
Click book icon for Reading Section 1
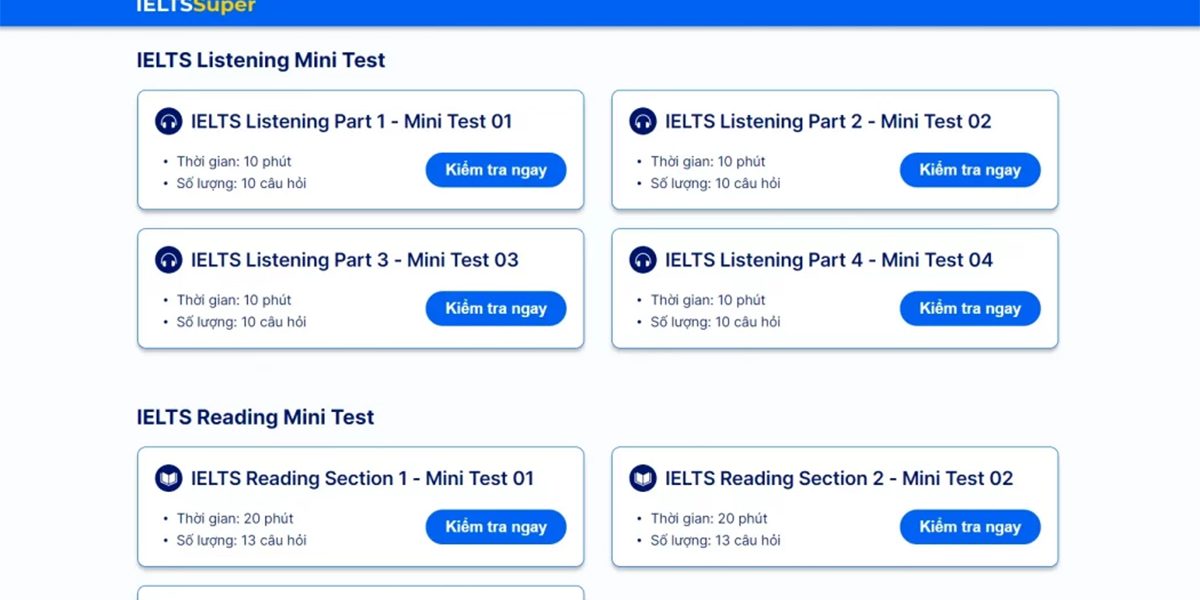[x=168, y=478]
